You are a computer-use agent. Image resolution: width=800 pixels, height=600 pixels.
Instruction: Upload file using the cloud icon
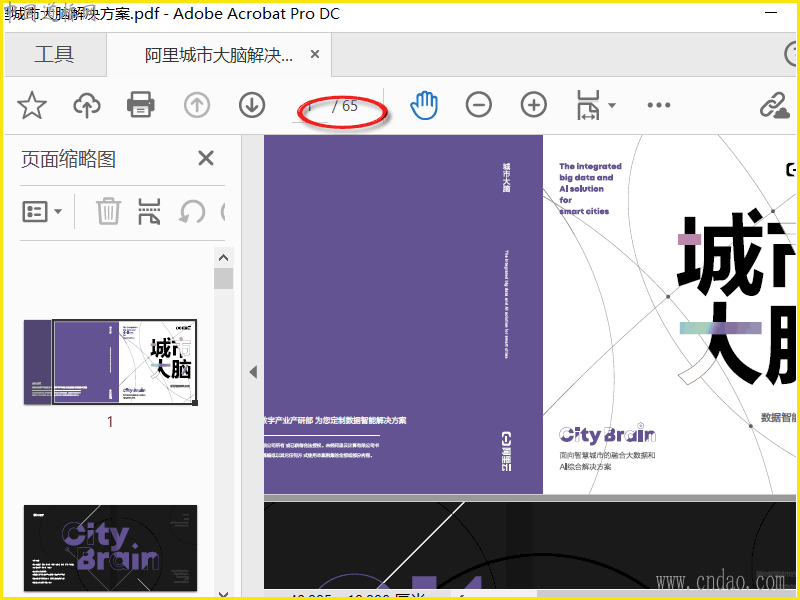87,106
